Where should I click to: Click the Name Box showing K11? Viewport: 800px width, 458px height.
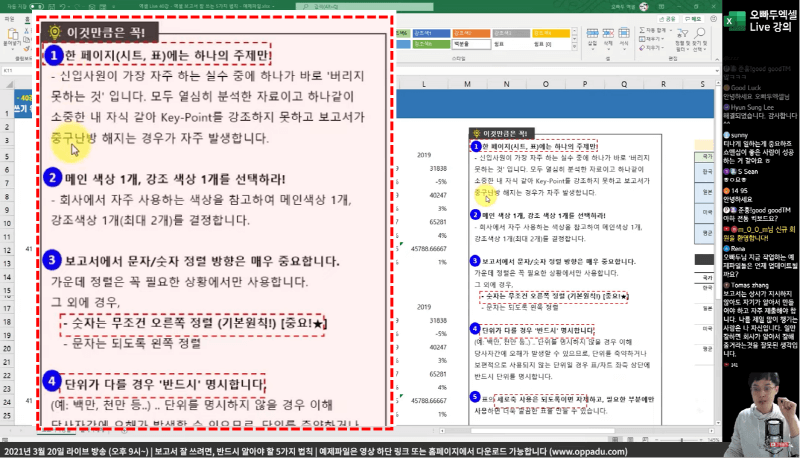[18, 71]
